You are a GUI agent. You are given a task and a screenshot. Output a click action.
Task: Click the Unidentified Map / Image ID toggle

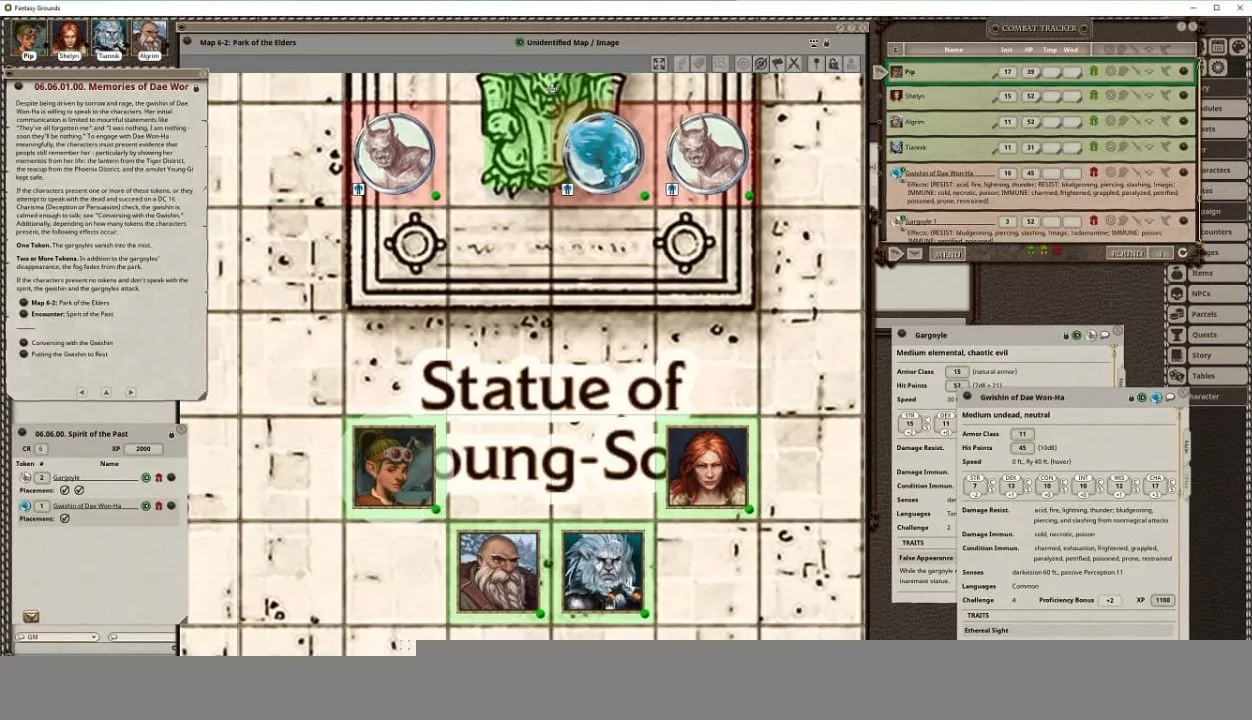[519, 42]
